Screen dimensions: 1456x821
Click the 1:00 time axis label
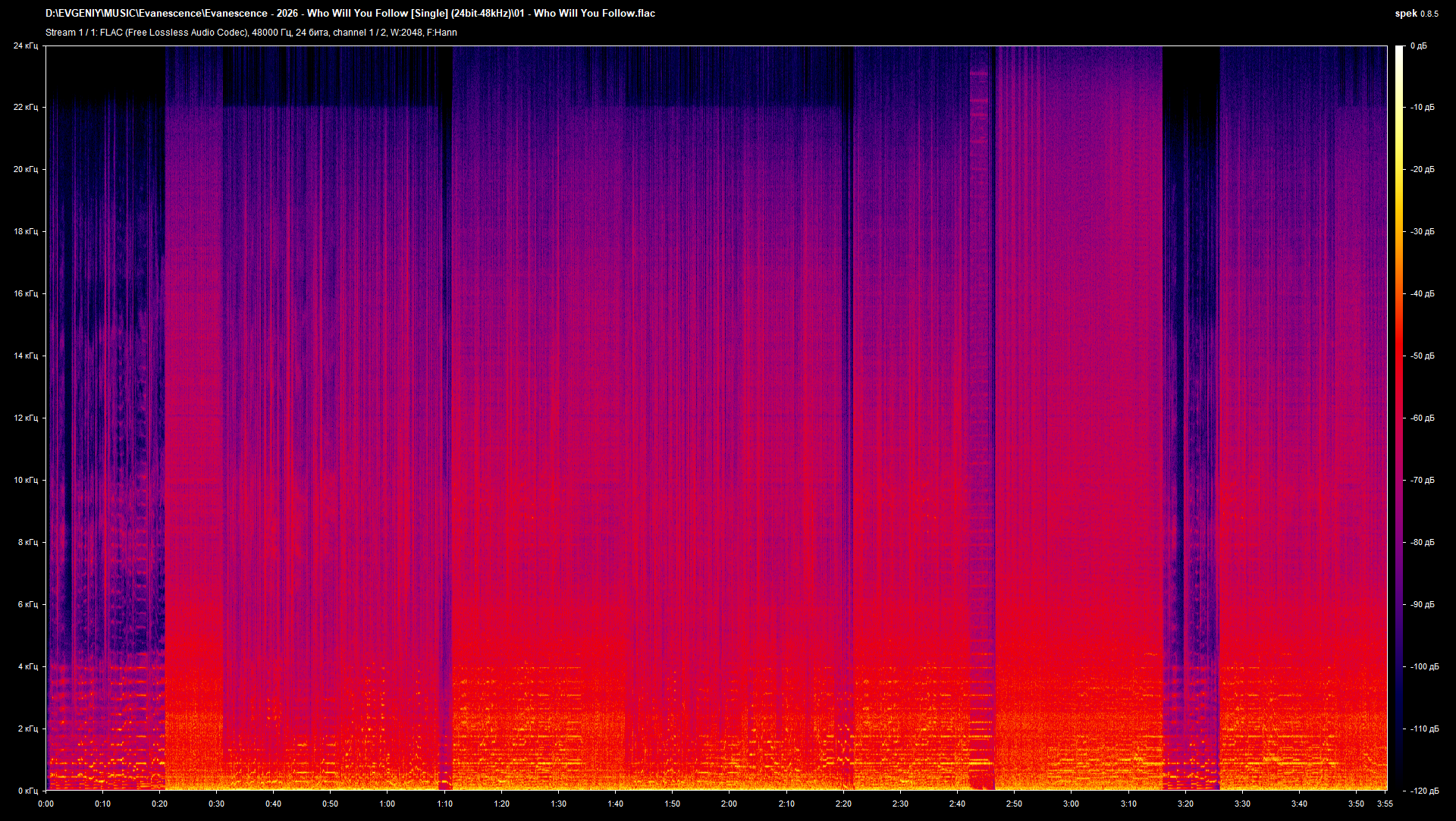click(387, 804)
